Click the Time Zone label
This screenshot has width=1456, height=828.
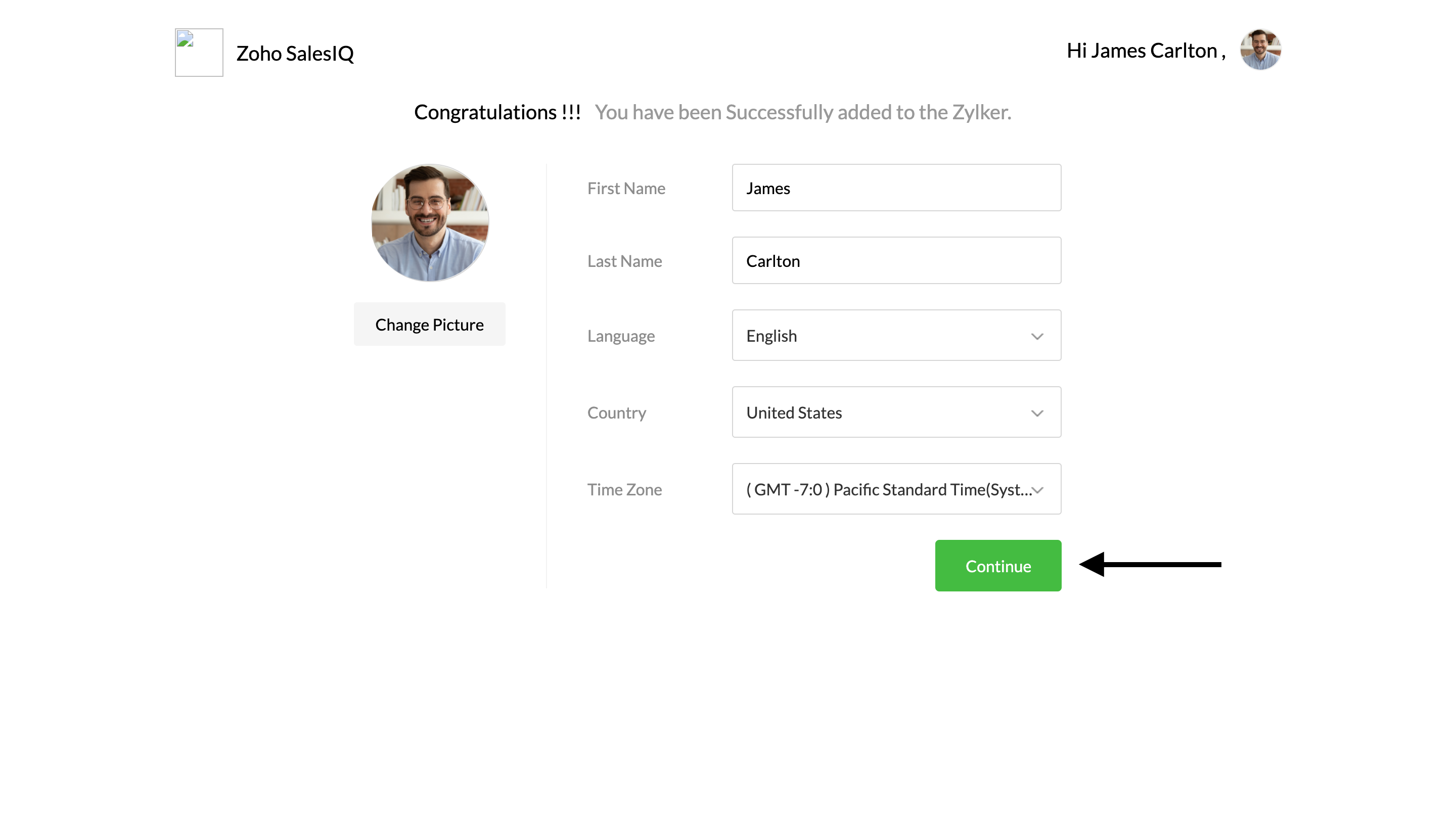pyautogui.click(x=624, y=490)
